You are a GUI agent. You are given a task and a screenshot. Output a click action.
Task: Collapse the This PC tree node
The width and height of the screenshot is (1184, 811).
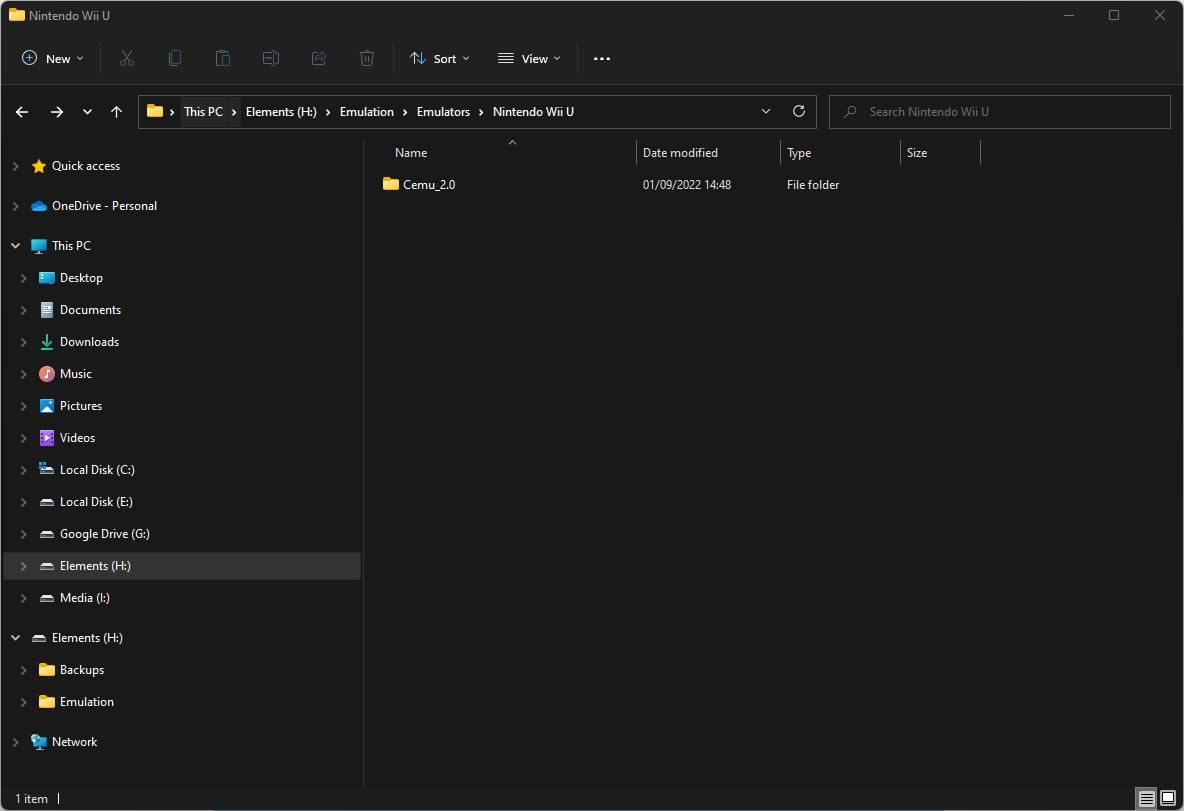click(15, 246)
